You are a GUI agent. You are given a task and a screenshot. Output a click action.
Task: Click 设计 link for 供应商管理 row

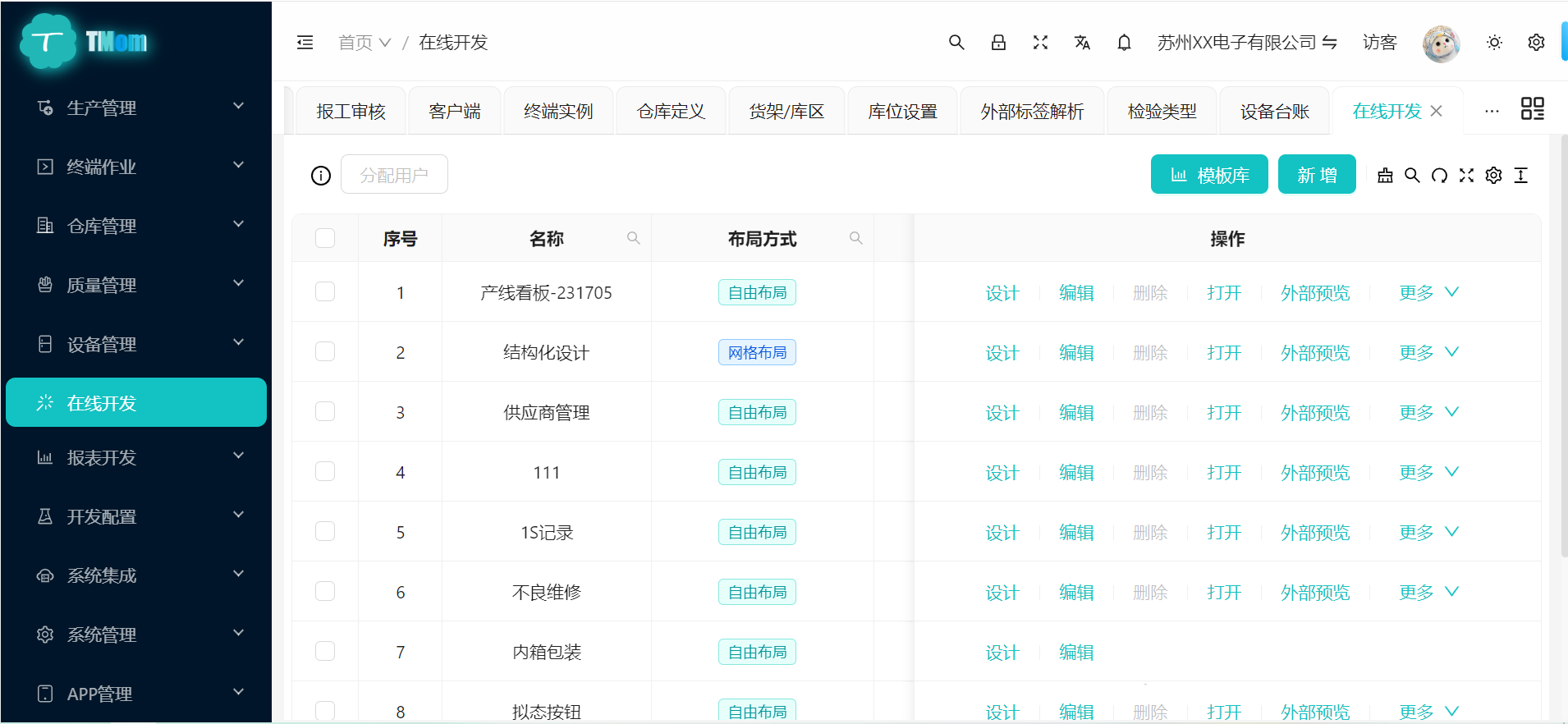tap(1002, 413)
